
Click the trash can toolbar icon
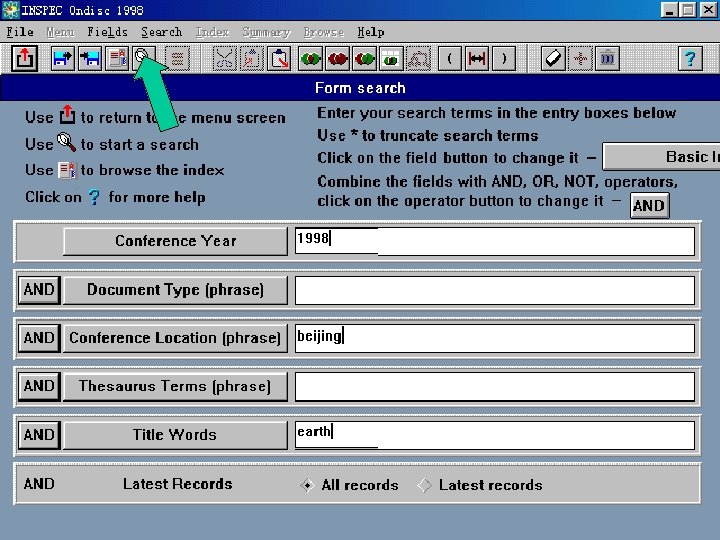[x=607, y=58]
